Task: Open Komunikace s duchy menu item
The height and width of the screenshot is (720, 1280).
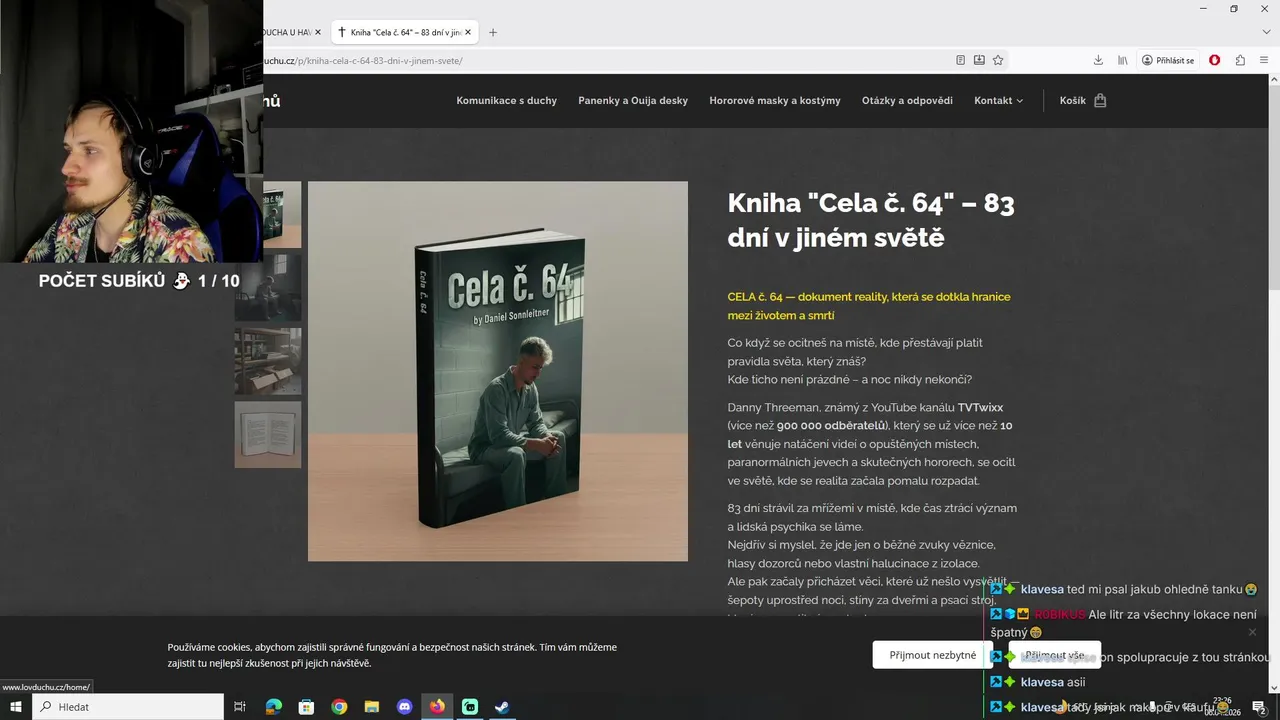Action: 506,100
